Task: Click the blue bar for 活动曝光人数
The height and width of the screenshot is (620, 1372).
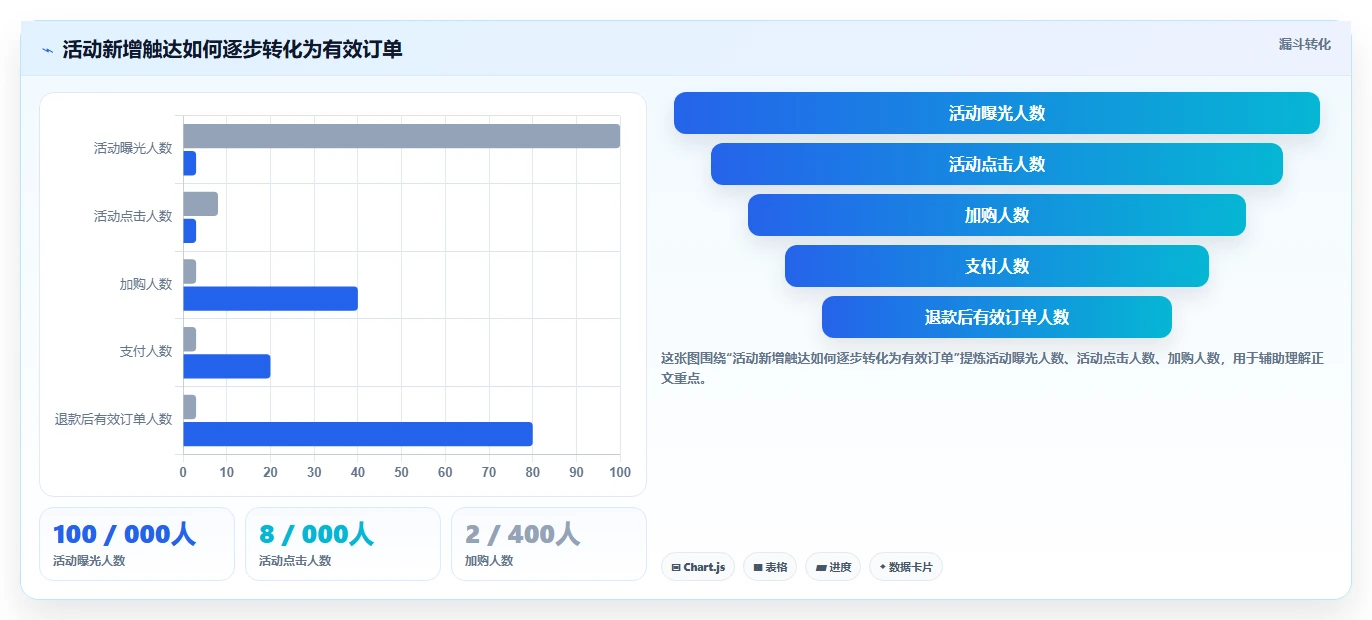Action: click(x=189, y=163)
